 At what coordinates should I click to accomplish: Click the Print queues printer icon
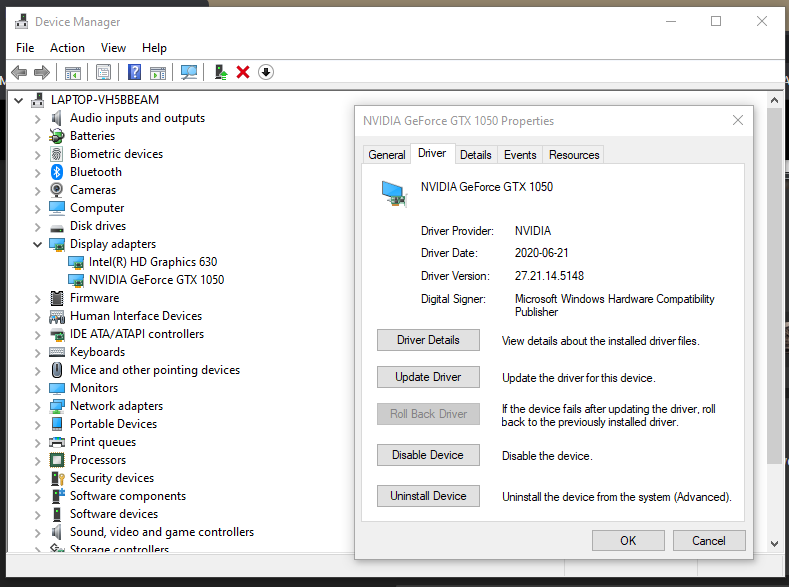point(57,442)
